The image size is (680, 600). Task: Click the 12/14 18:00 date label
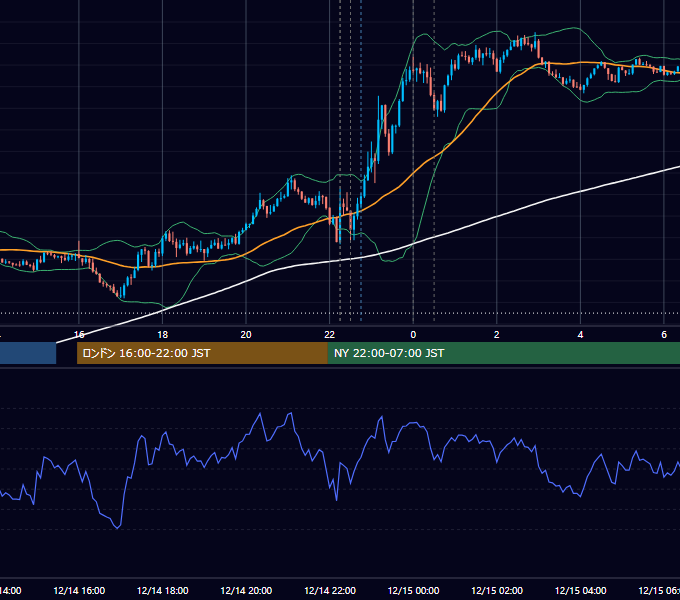[x=163, y=590]
